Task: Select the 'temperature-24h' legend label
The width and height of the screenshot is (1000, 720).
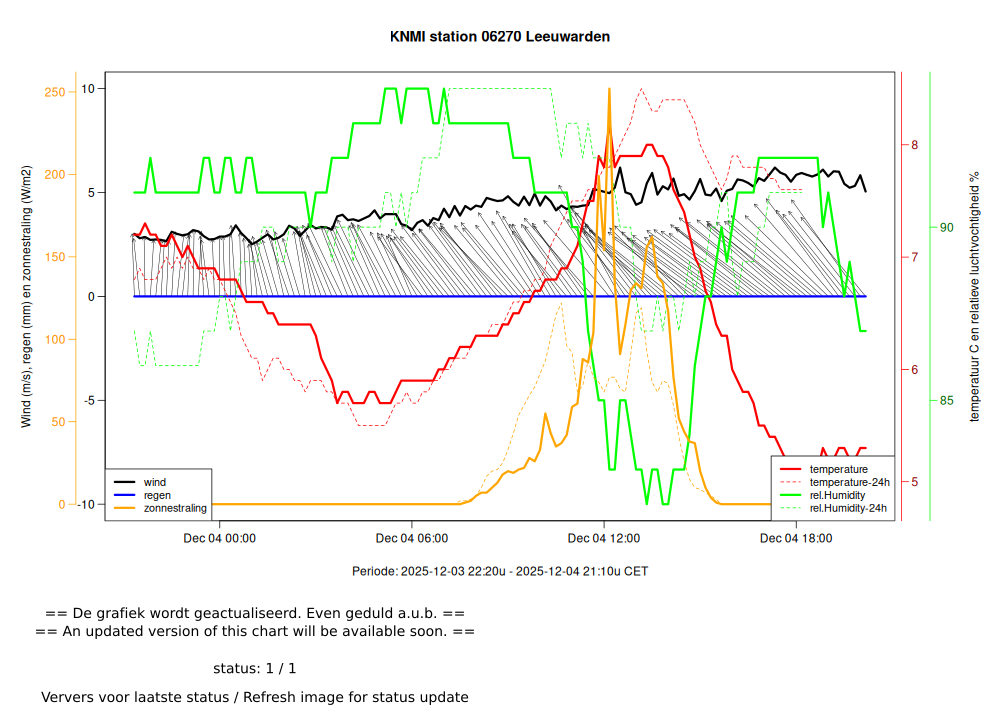Action: click(849, 482)
